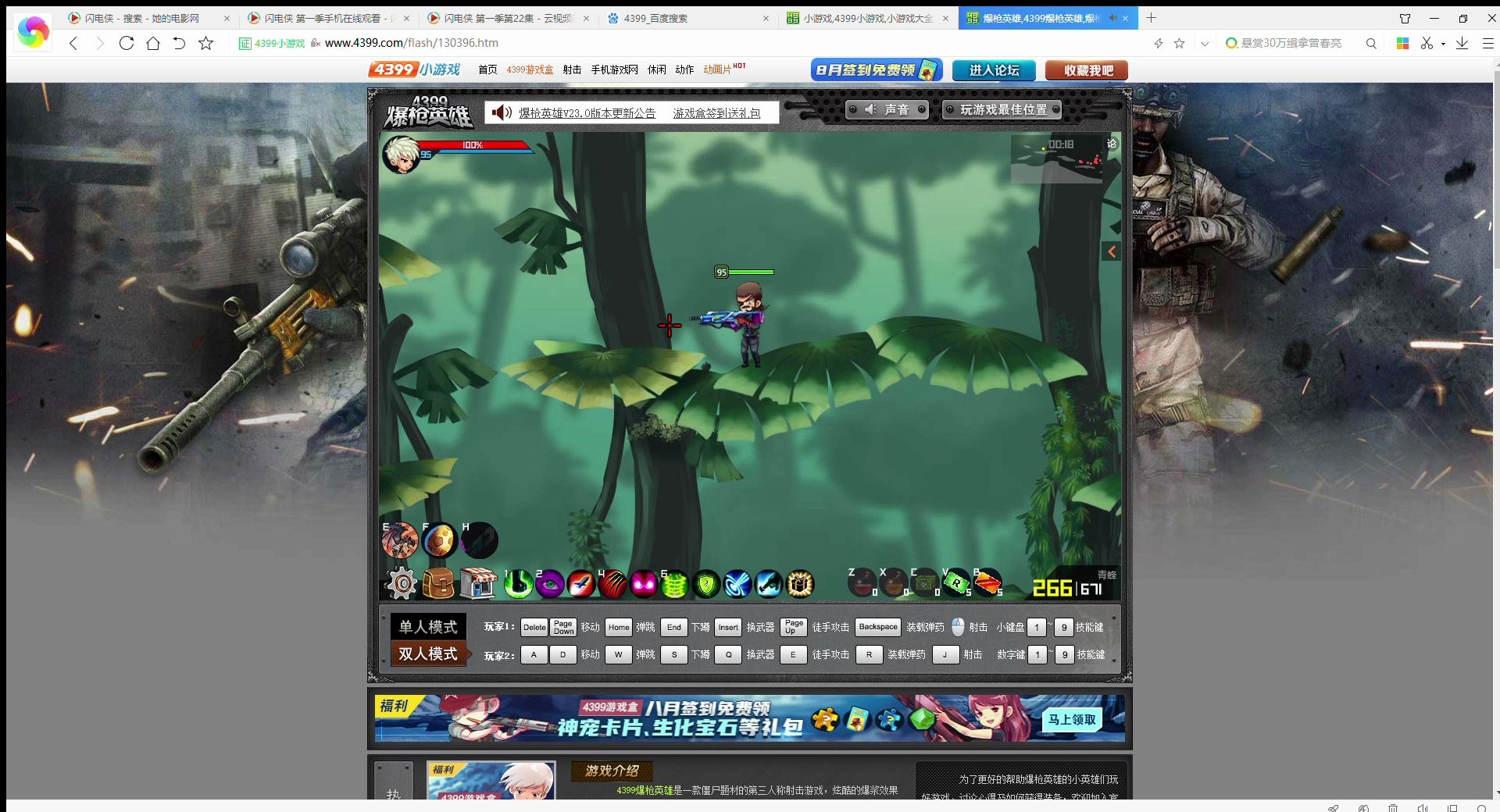The width and height of the screenshot is (1500, 812).
Task: Mute the audio on the active tab
Action: [1112, 18]
